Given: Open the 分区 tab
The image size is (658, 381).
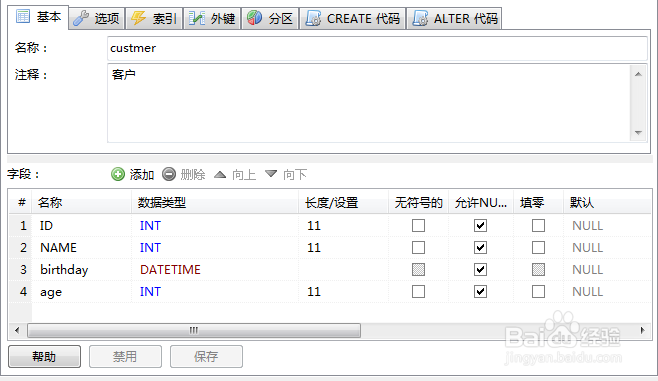Looking at the screenshot, I should [270, 19].
